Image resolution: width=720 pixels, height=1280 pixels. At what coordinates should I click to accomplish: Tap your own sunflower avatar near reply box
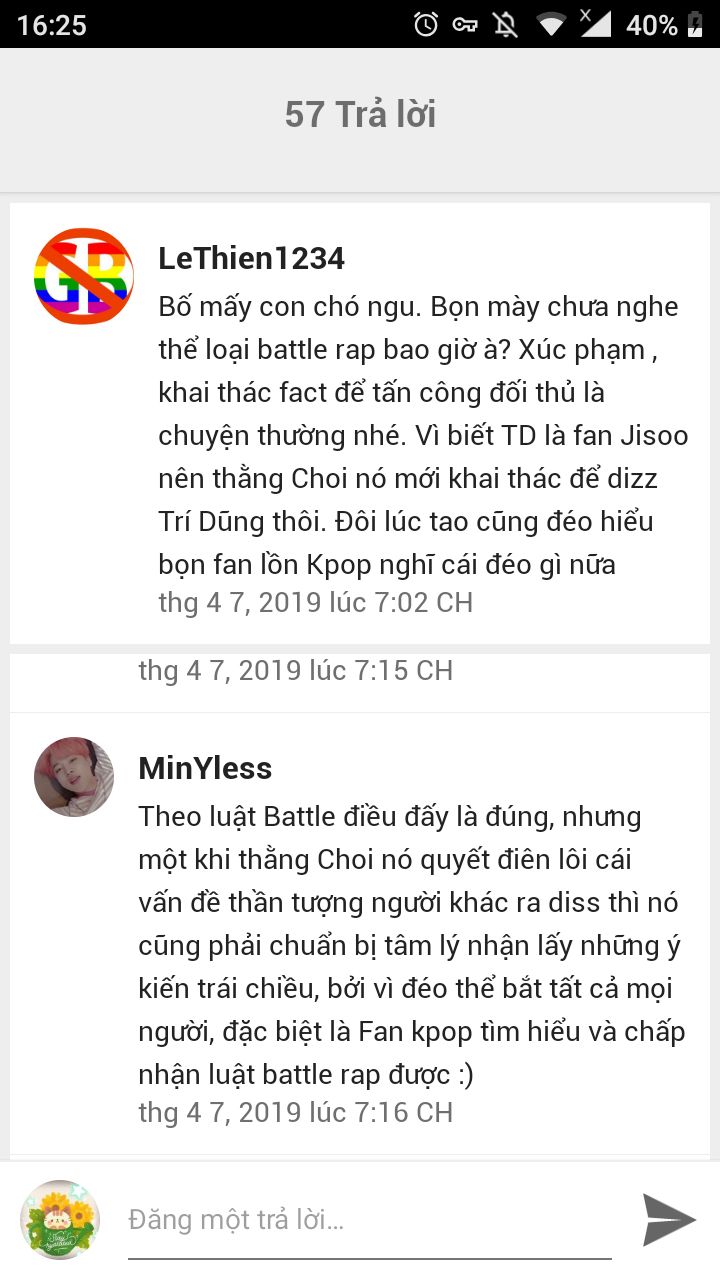60,1219
